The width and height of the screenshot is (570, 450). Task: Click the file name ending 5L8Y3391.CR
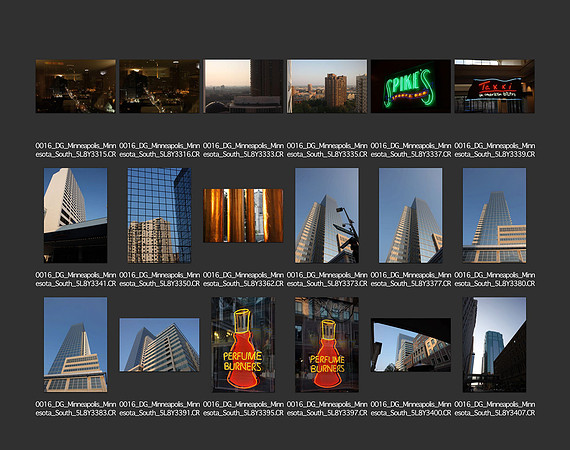[160, 409]
